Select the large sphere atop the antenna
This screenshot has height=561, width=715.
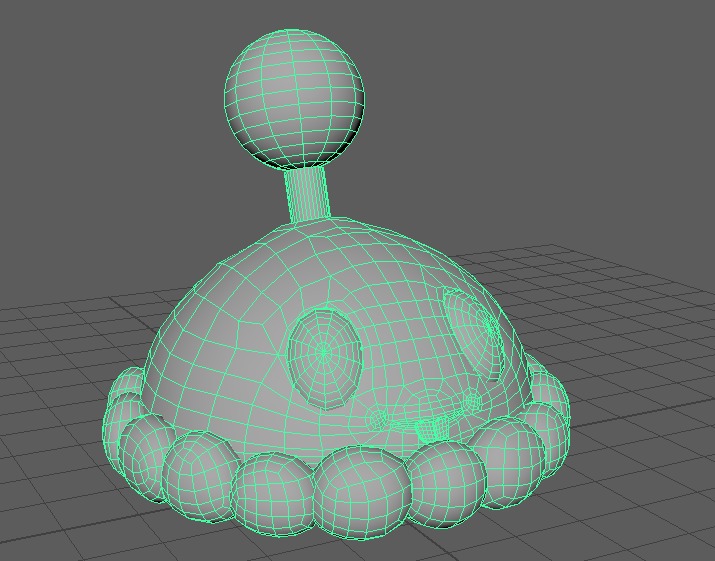[x=294, y=99]
